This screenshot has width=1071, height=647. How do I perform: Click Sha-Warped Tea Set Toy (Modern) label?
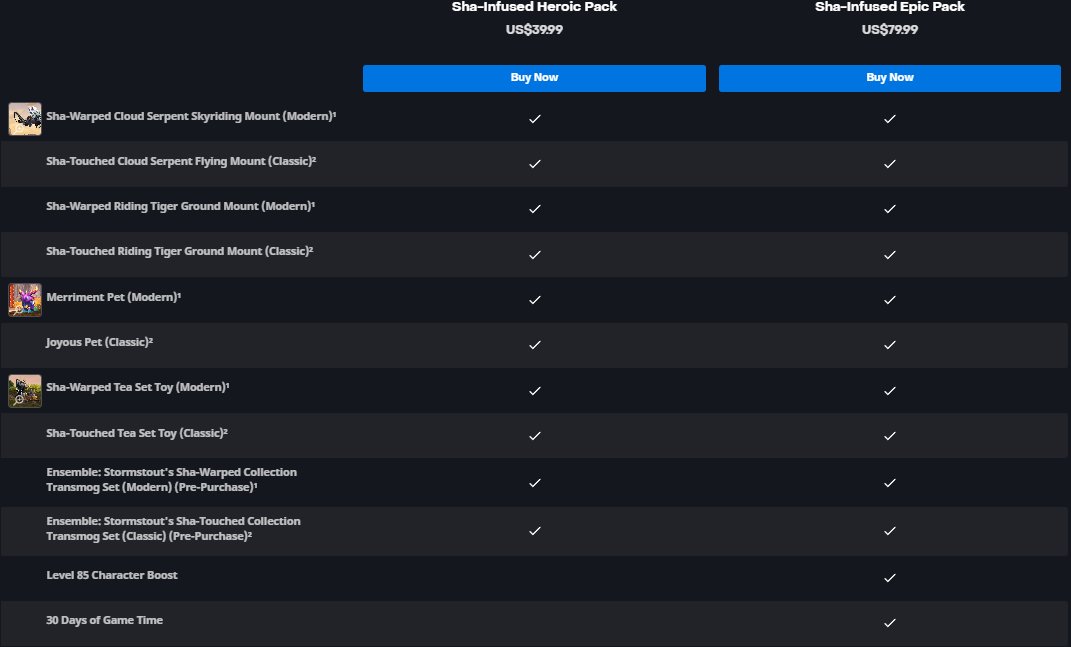click(137, 387)
